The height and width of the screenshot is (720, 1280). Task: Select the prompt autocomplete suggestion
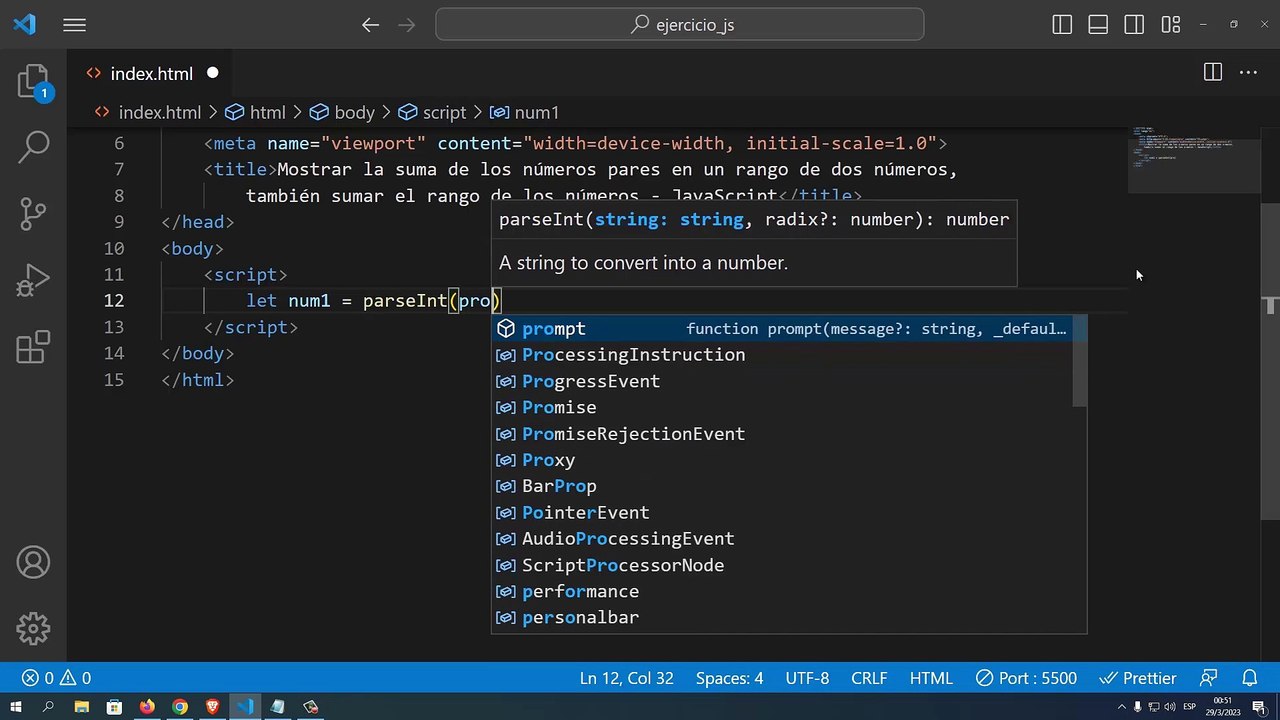554,329
